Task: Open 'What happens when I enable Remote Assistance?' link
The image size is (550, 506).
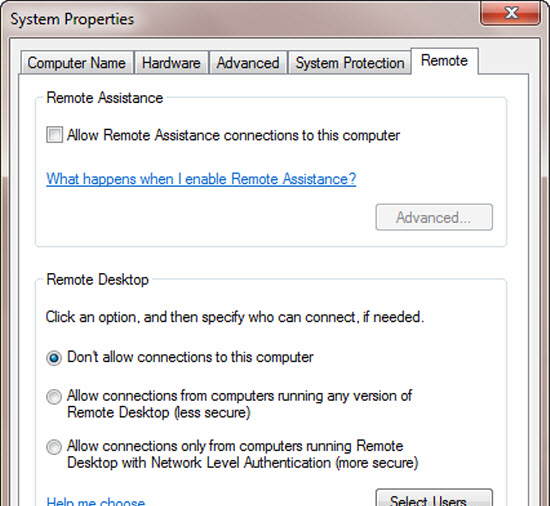Action: click(x=201, y=179)
